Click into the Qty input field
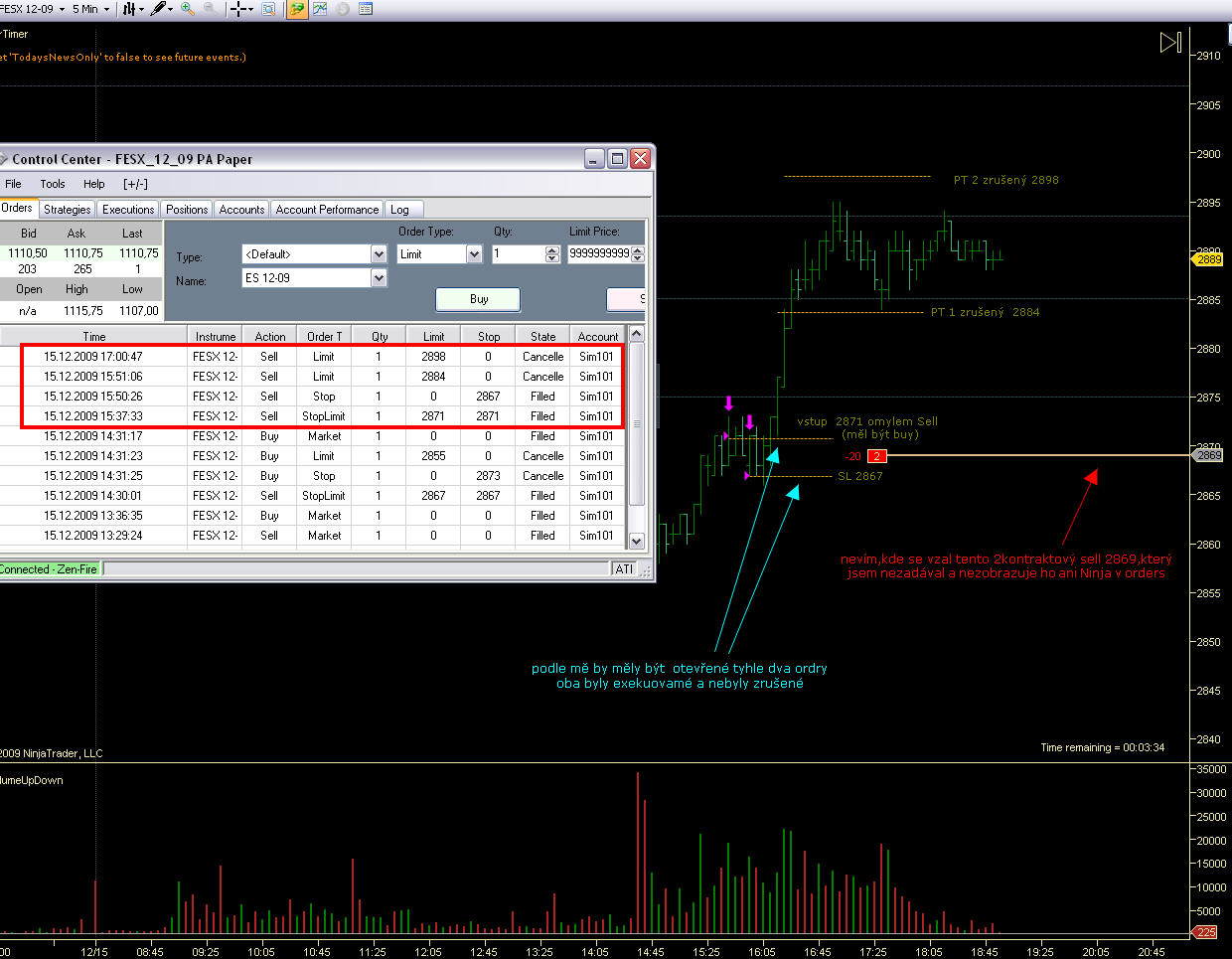 click(x=519, y=254)
